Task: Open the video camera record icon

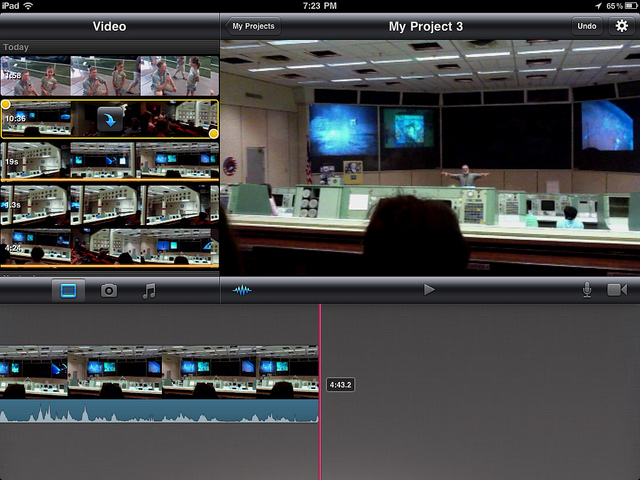Action: tap(617, 290)
